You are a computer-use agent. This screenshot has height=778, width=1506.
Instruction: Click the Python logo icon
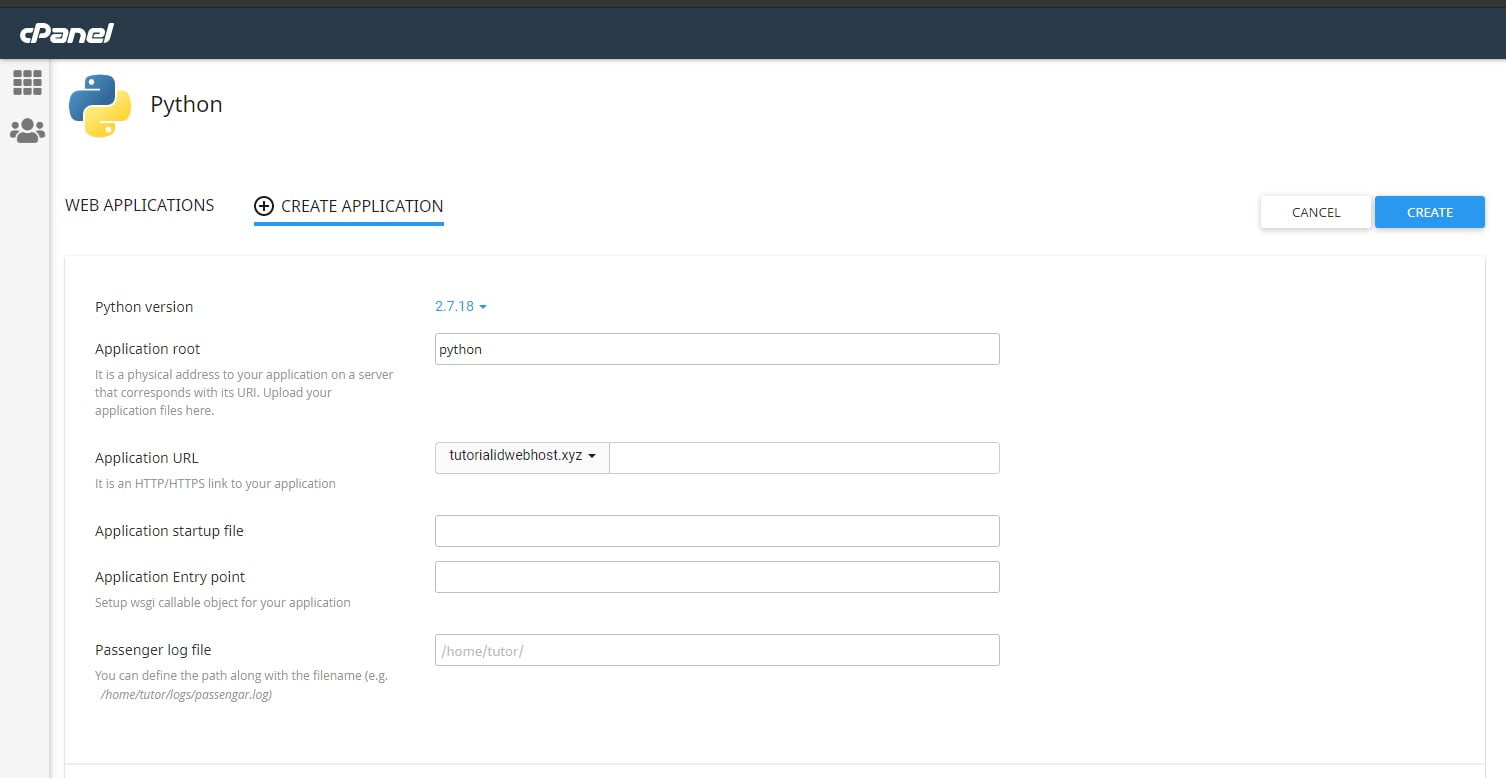[100, 105]
